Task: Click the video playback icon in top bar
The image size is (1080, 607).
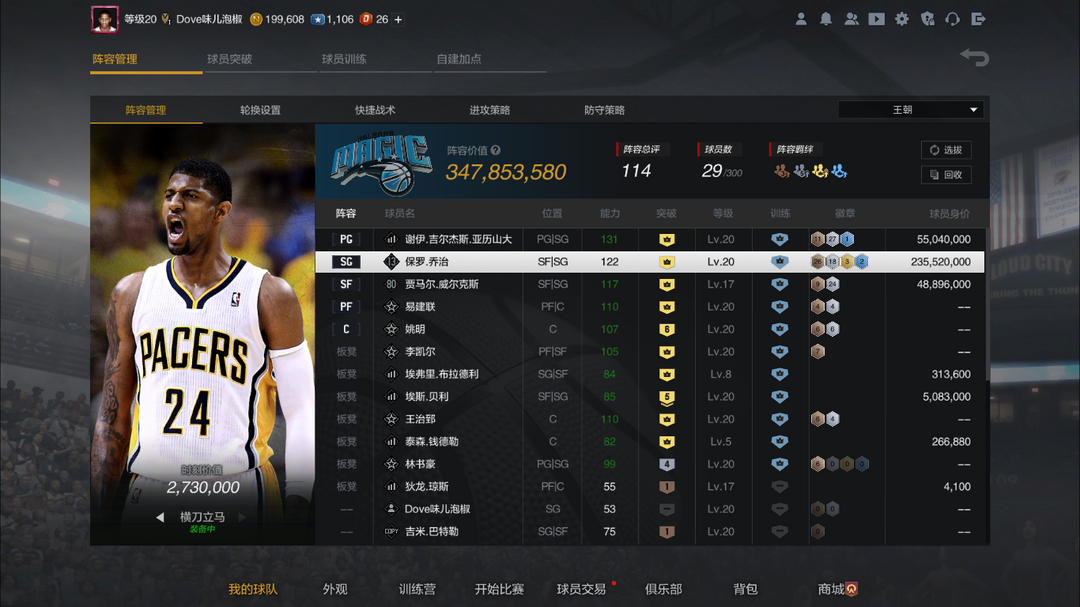Action: point(876,19)
